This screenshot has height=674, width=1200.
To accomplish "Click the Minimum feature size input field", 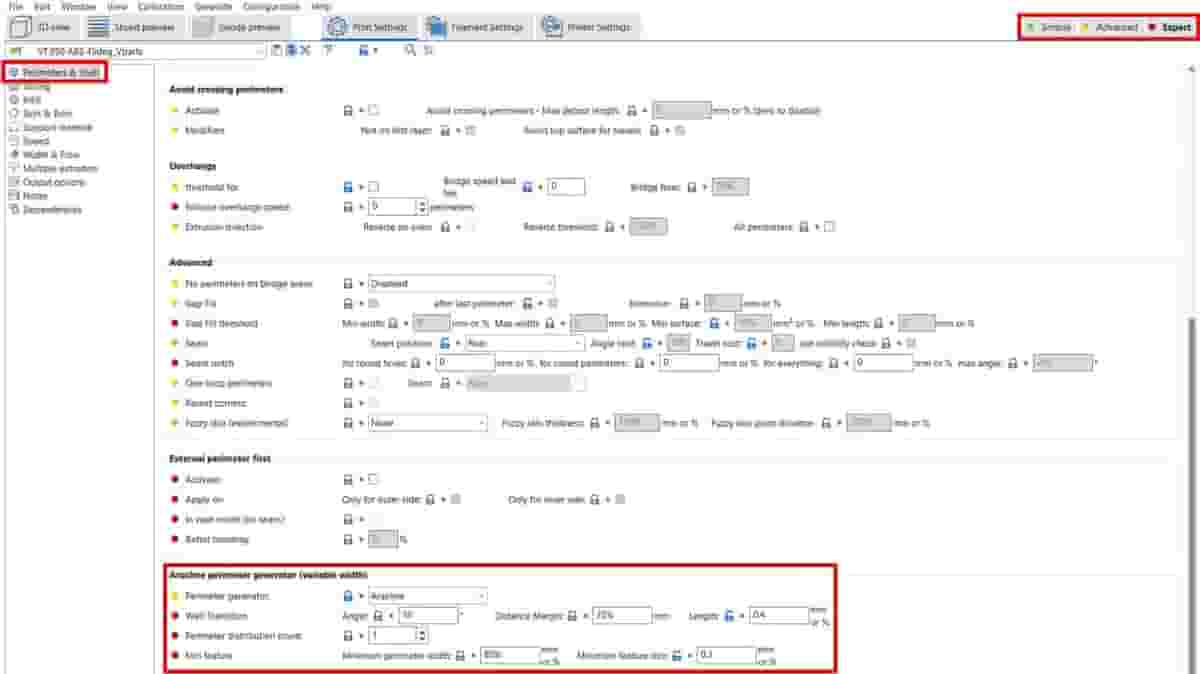I will 725,656.
